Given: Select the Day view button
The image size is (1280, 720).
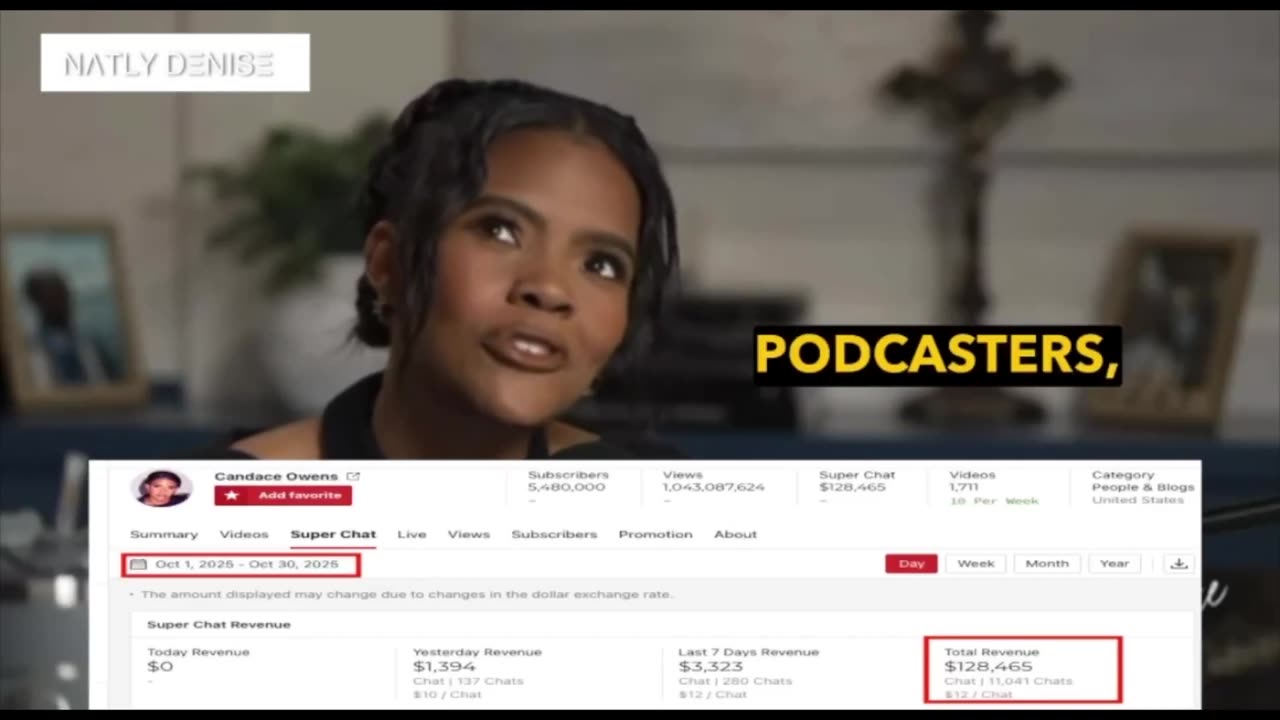Looking at the screenshot, I should pyautogui.click(x=911, y=563).
